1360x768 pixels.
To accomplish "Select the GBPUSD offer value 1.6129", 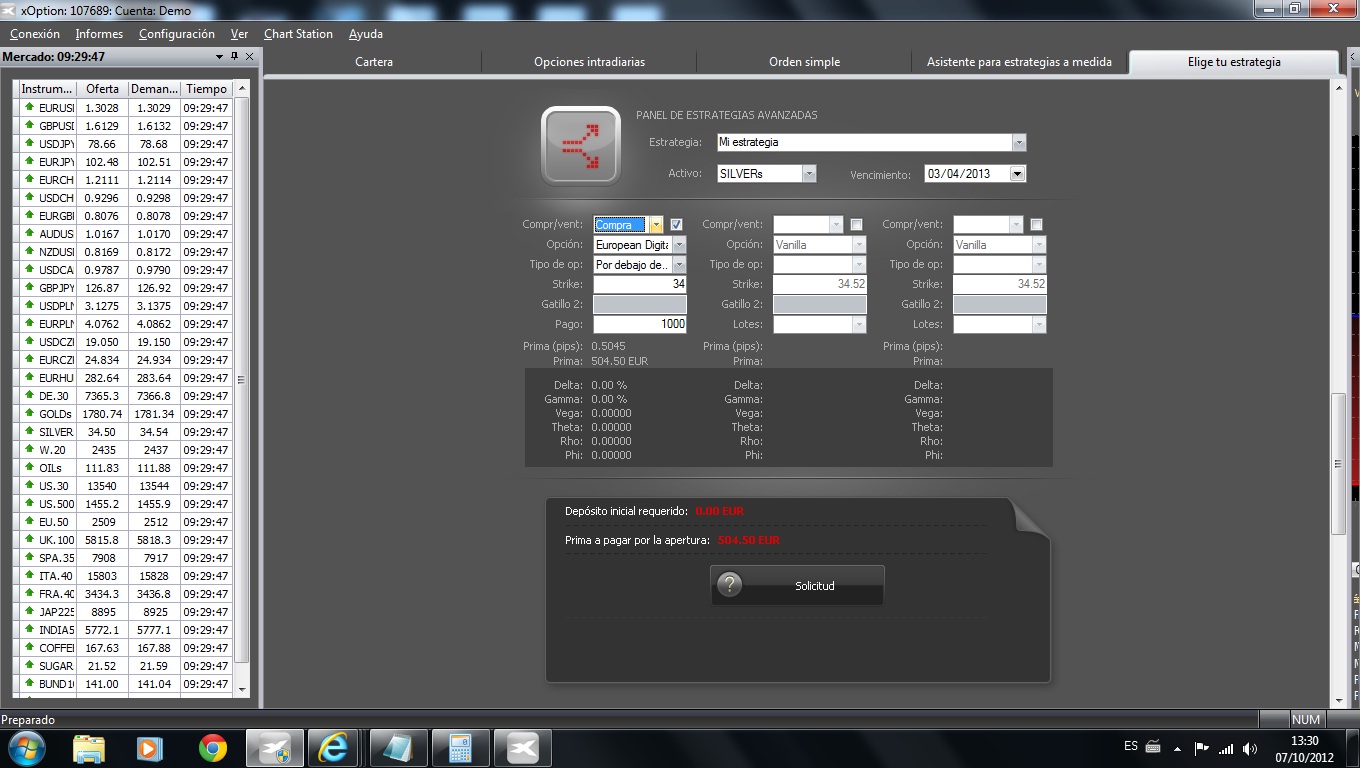I will [102, 126].
